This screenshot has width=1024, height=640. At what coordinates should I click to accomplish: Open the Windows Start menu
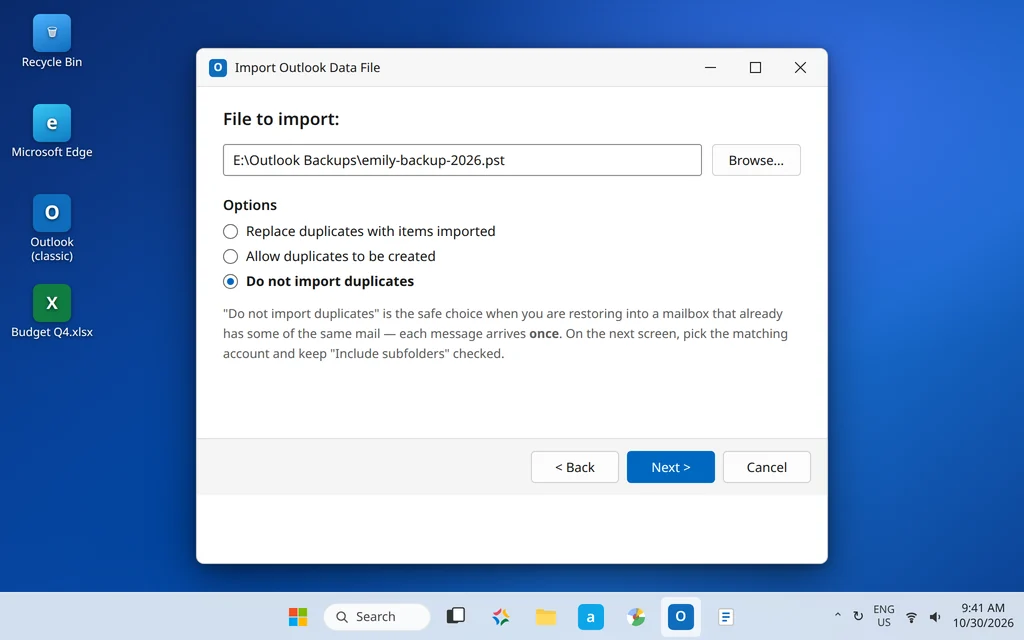[298, 616]
